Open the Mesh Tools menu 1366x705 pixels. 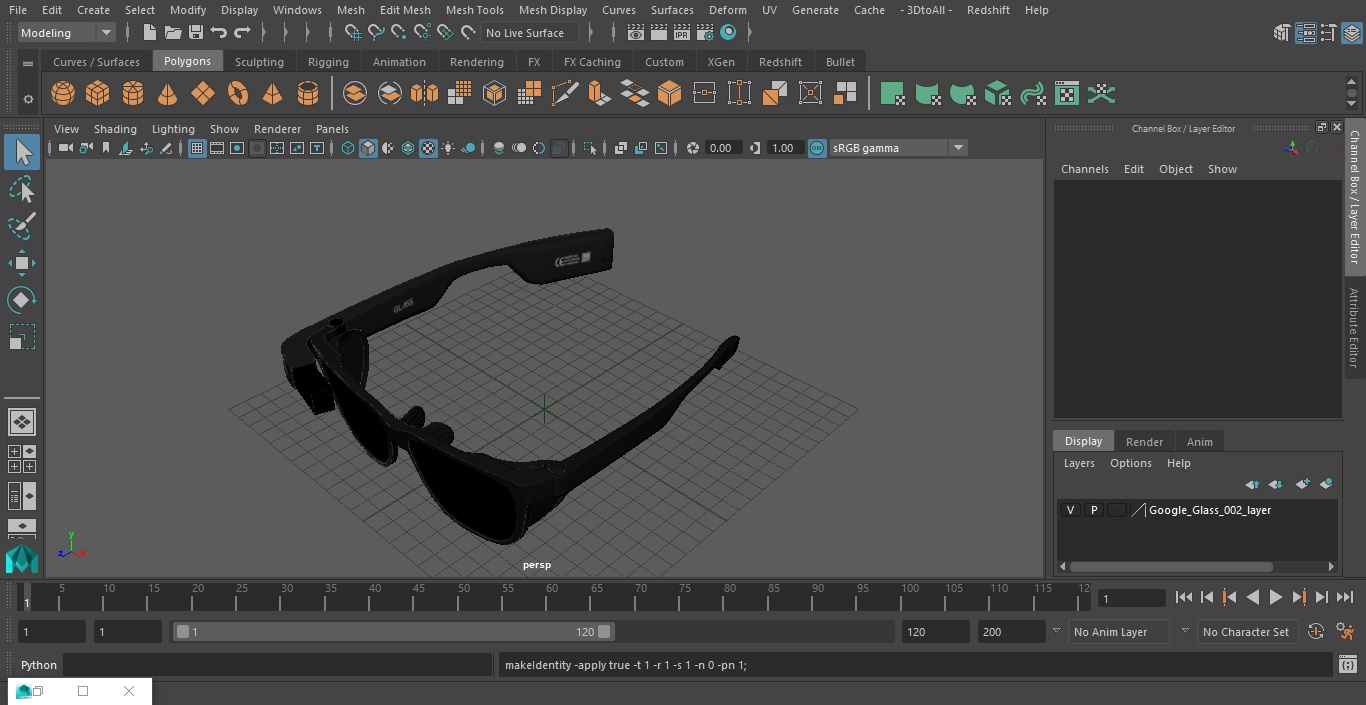coord(474,10)
